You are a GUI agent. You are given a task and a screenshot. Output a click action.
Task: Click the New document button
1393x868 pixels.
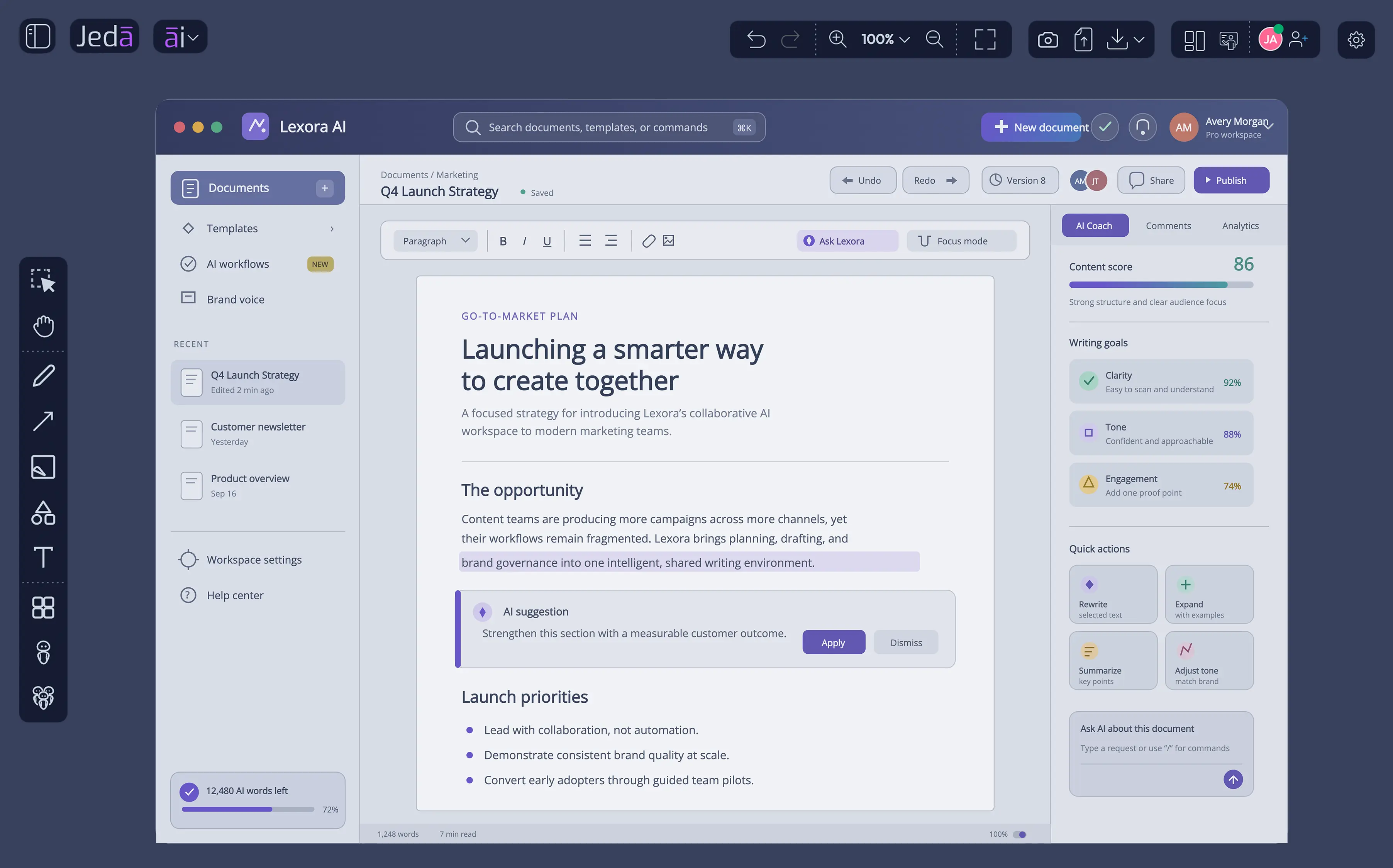point(1031,127)
